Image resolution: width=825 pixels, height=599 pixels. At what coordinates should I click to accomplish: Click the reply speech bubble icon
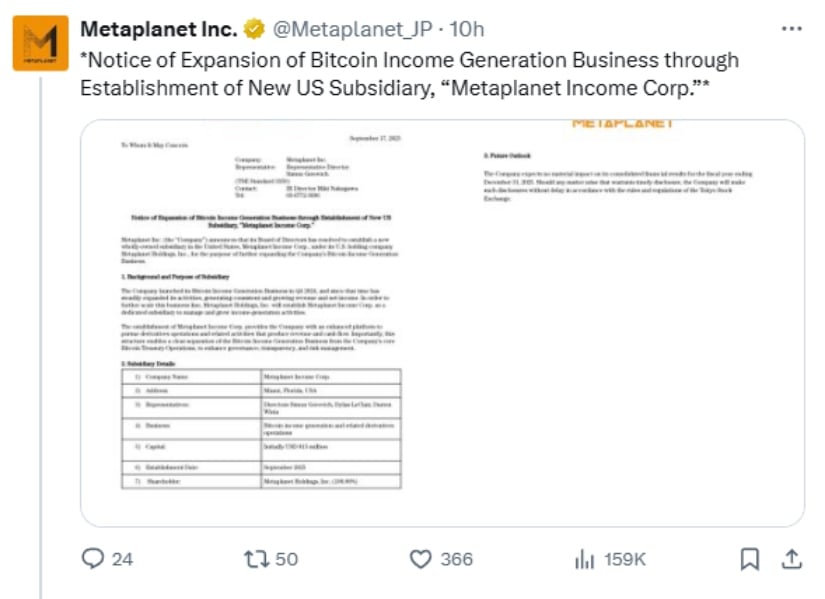(93, 558)
